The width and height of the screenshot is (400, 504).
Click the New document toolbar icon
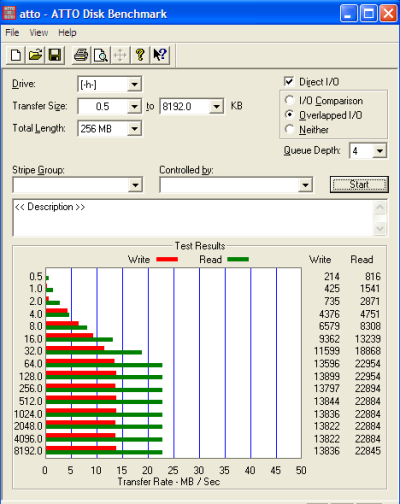click(16, 55)
